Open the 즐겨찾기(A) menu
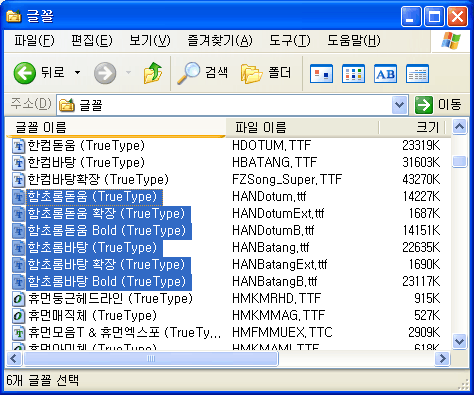 pos(220,41)
